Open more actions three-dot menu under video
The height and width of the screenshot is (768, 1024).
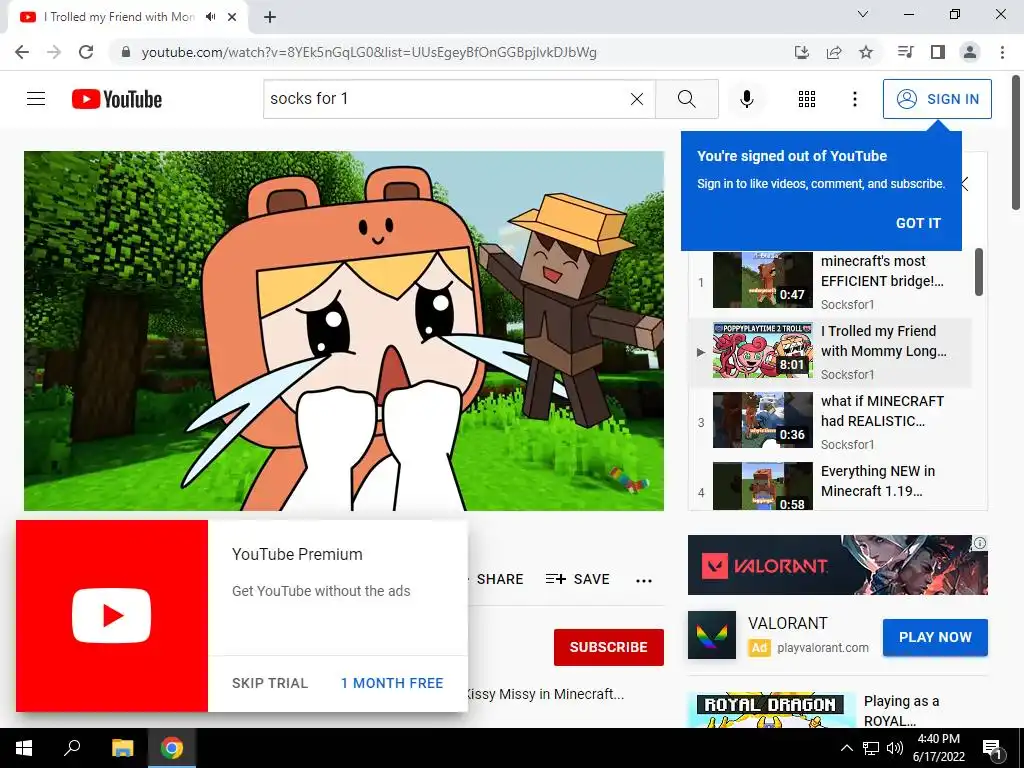pos(644,581)
